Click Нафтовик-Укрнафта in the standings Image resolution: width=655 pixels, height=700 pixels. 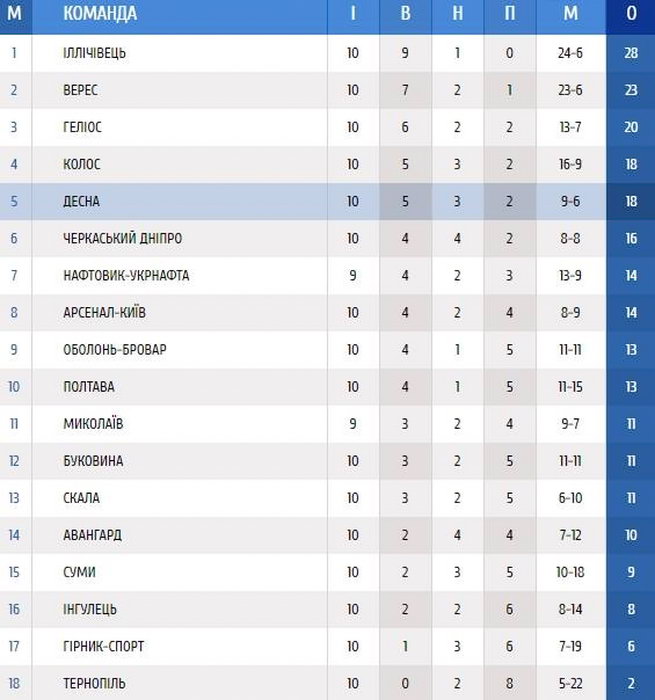coord(126,275)
